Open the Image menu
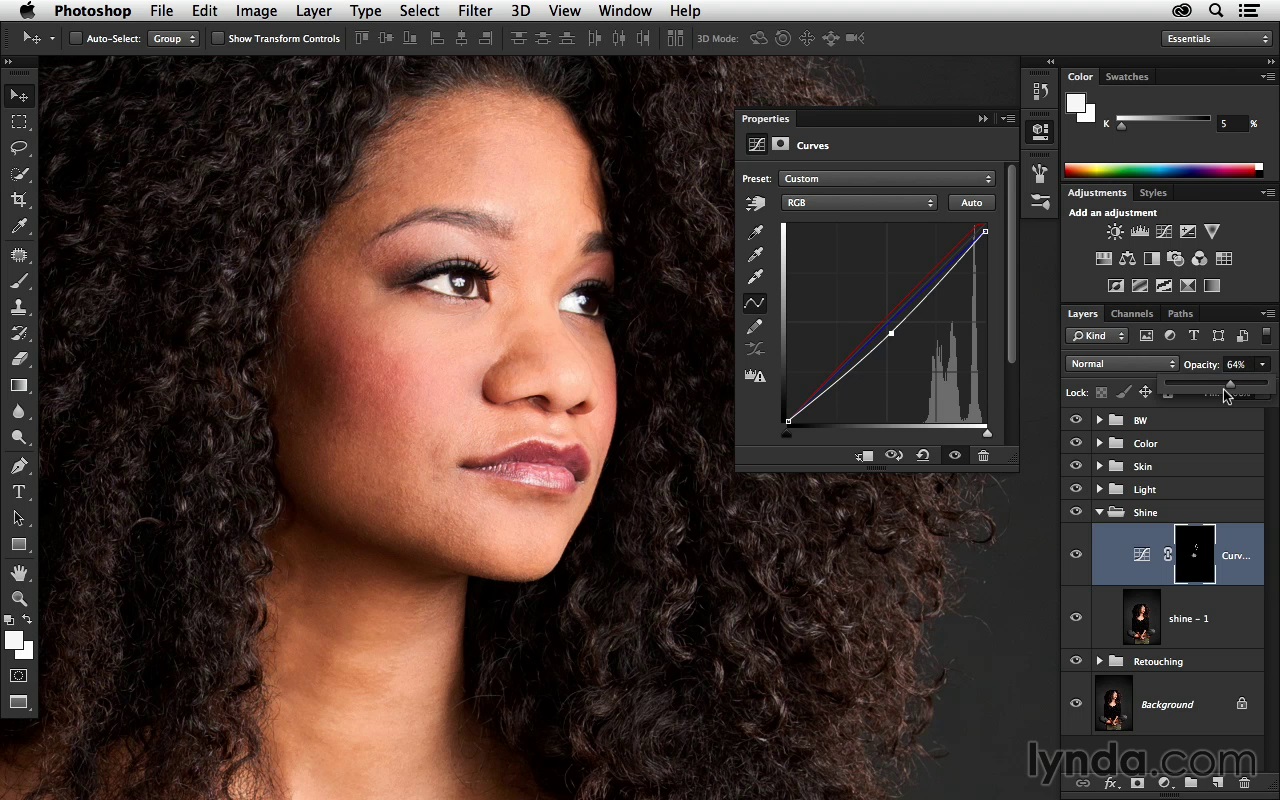Screen dimensions: 1280x800 coord(256,11)
